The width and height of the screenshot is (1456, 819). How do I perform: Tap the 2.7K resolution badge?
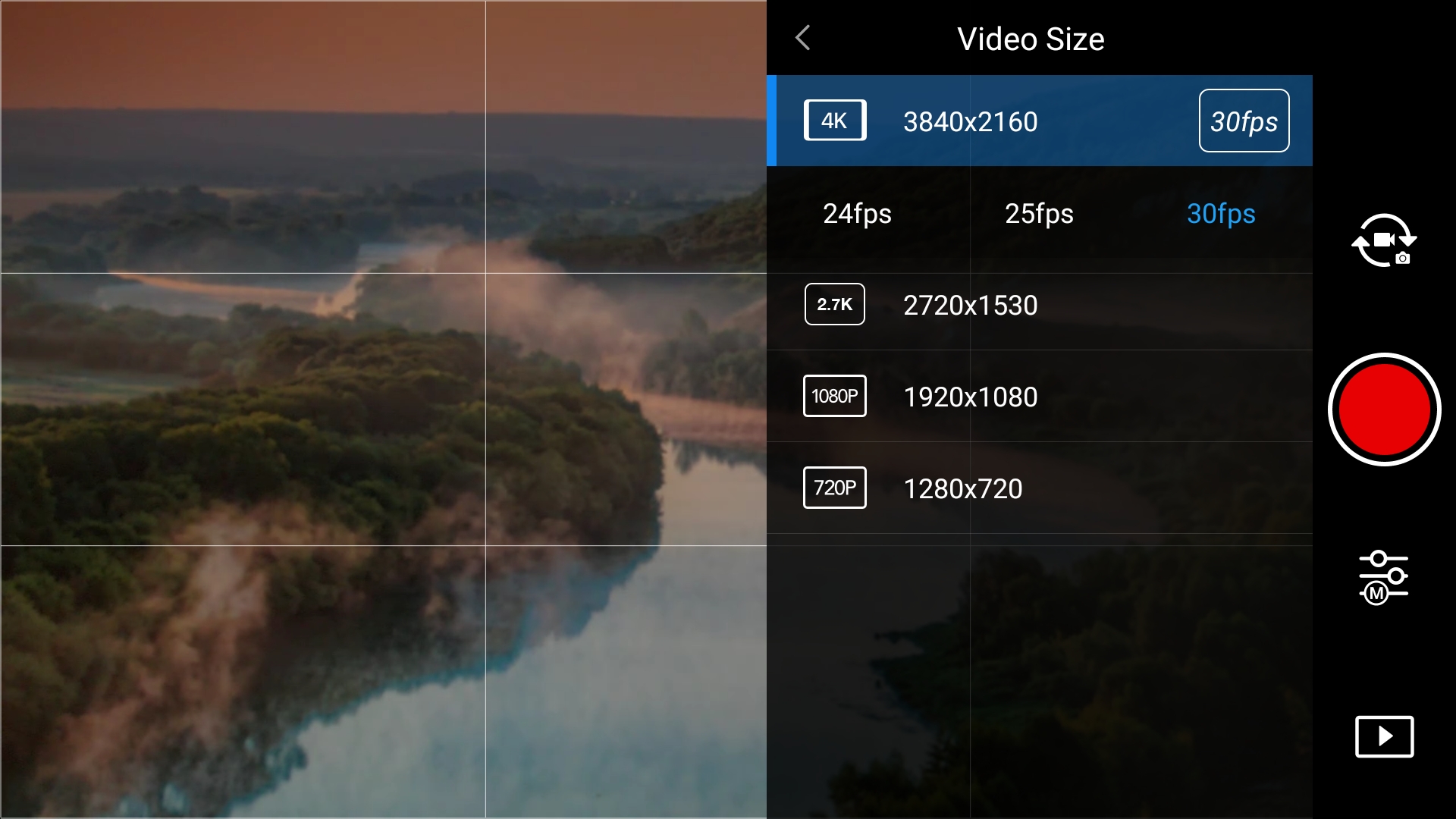click(834, 304)
